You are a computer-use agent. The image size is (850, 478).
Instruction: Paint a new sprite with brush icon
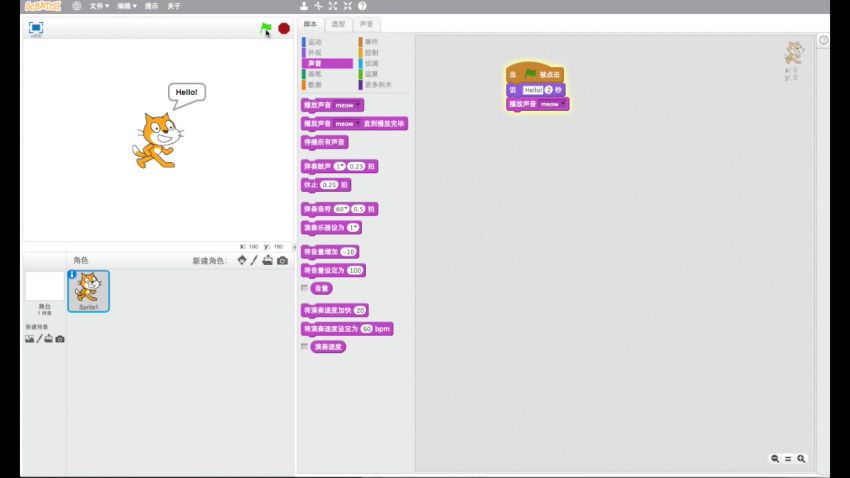(x=254, y=261)
